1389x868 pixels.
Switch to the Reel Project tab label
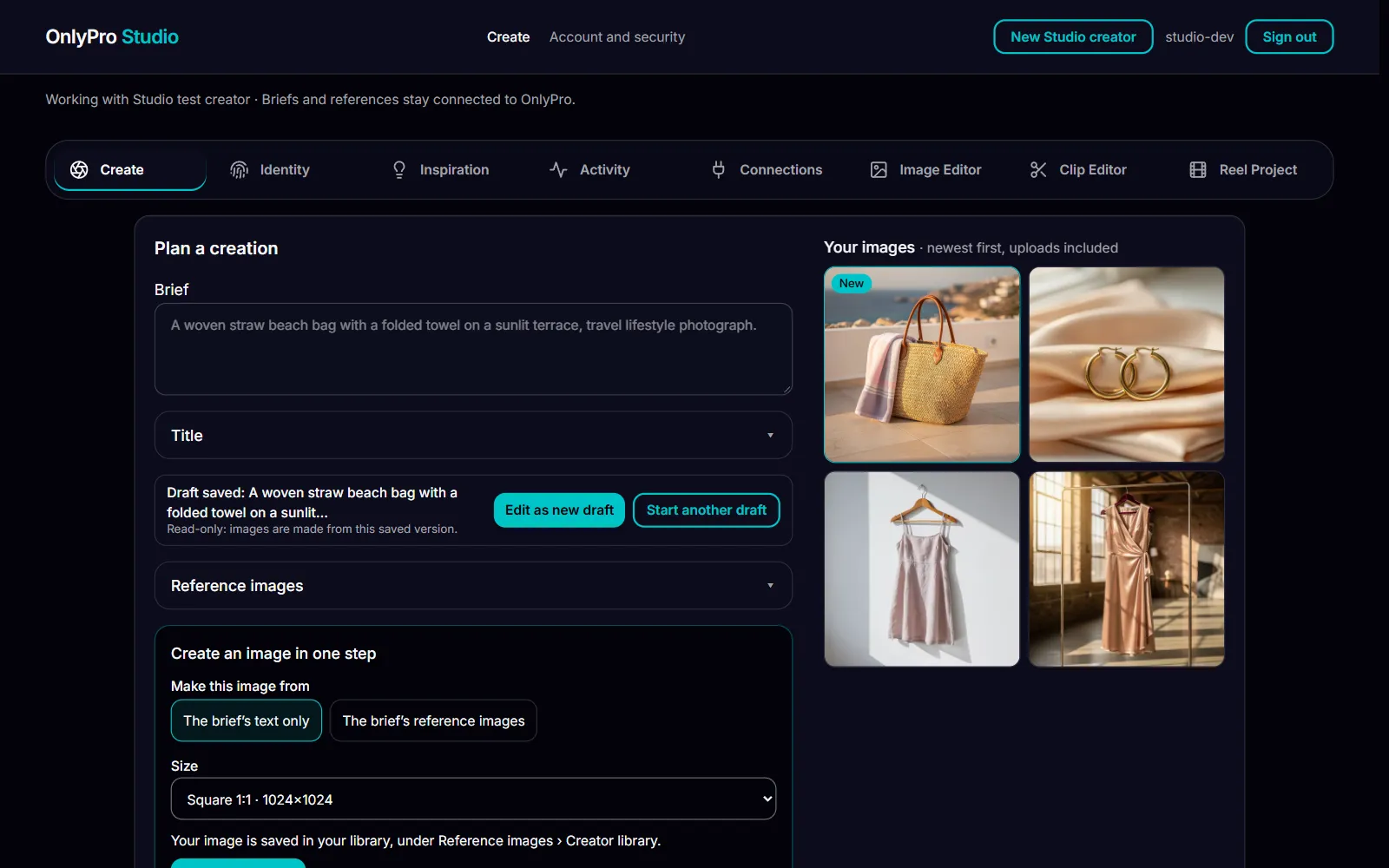(x=1258, y=170)
